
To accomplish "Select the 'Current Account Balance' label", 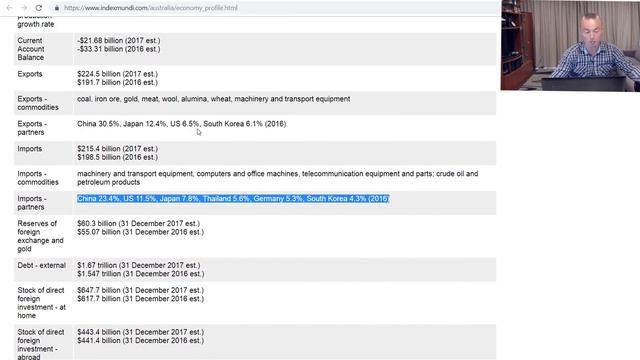I will click(x=31, y=49).
